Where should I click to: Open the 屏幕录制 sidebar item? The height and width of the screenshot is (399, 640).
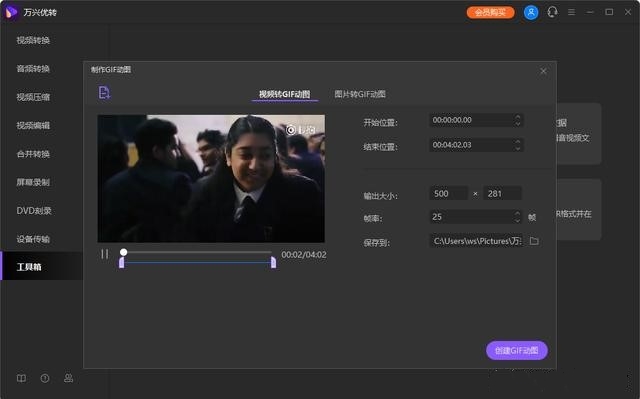click(33, 182)
